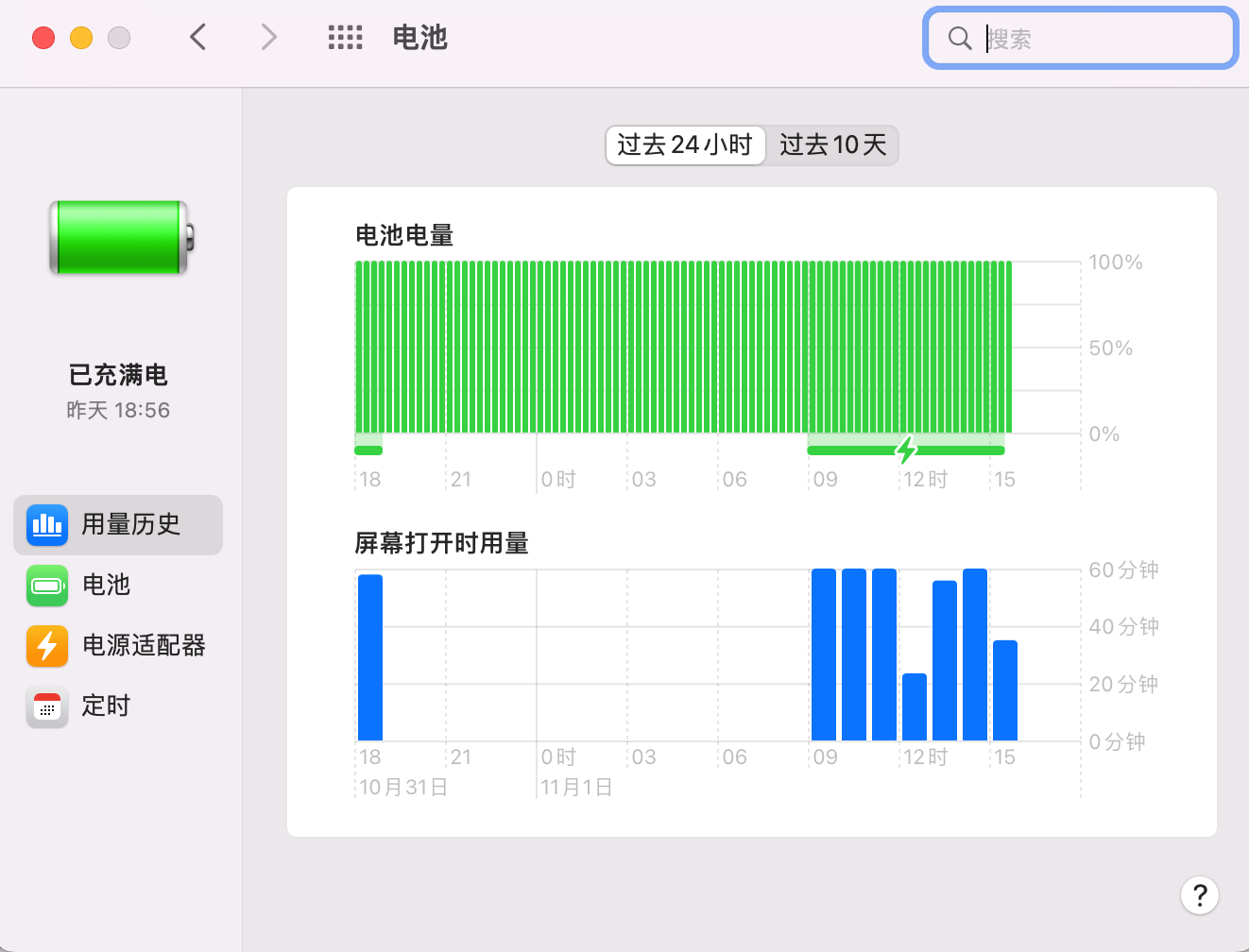This screenshot has width=1249, height=952.
Task: Open help with the question mark button
Action: point(1200,895)
